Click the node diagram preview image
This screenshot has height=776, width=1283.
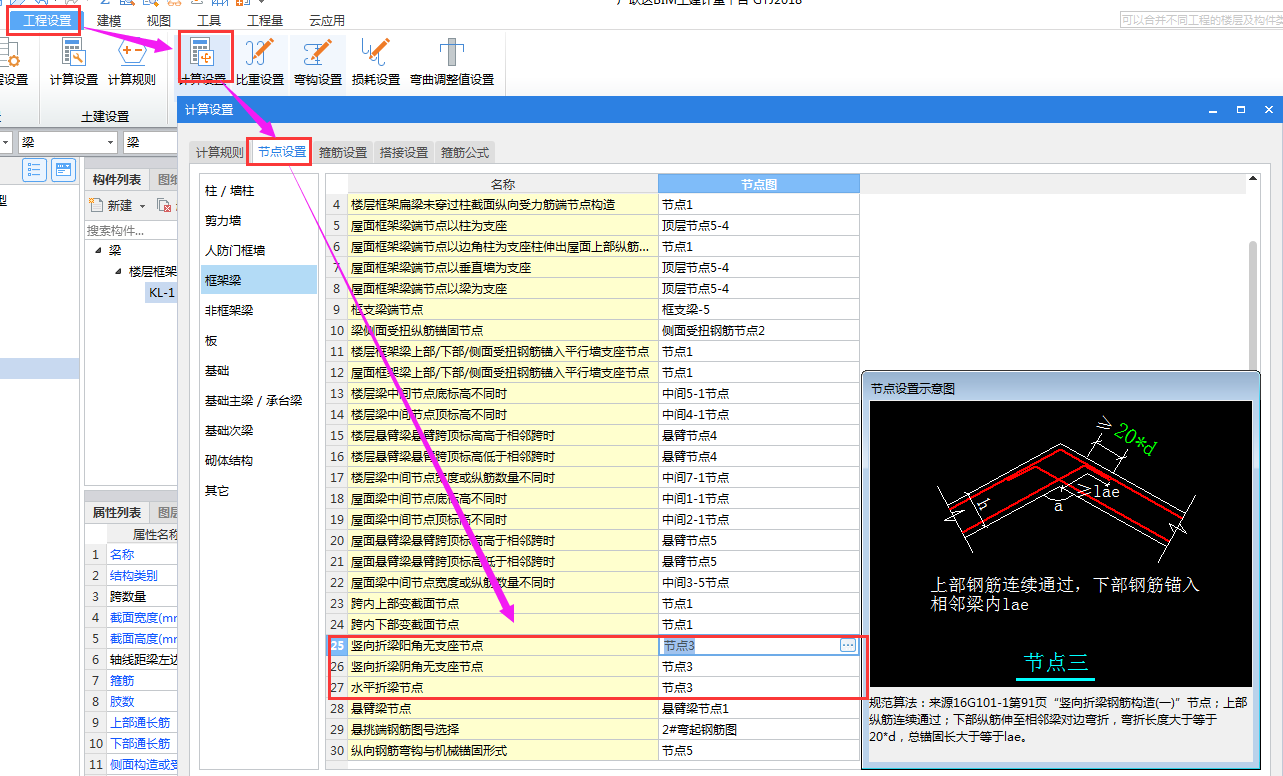click(x=1060, y=544)
